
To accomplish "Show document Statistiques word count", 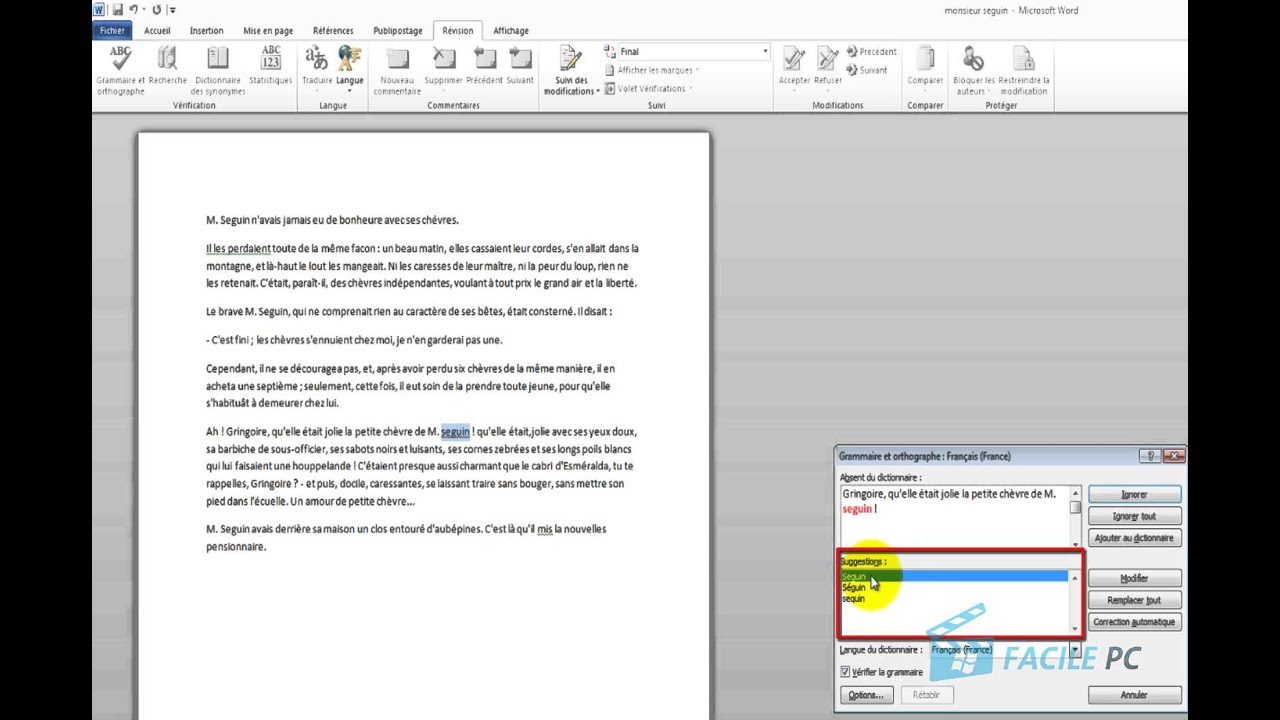I will (271, 66).
